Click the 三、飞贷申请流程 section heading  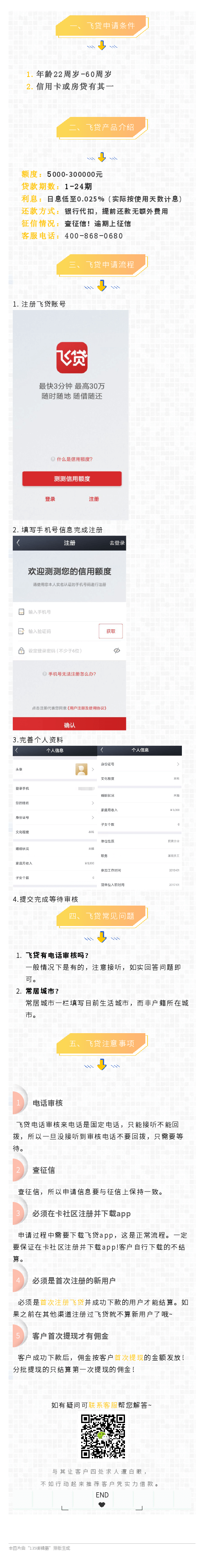pos(102,264)
